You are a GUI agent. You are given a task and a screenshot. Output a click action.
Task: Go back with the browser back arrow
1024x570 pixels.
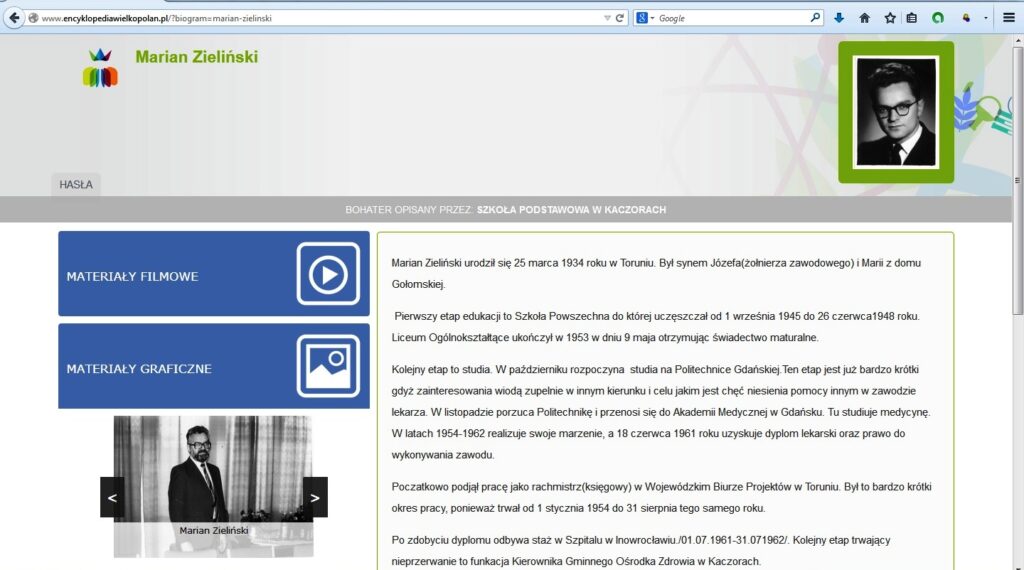coord(14,18)
